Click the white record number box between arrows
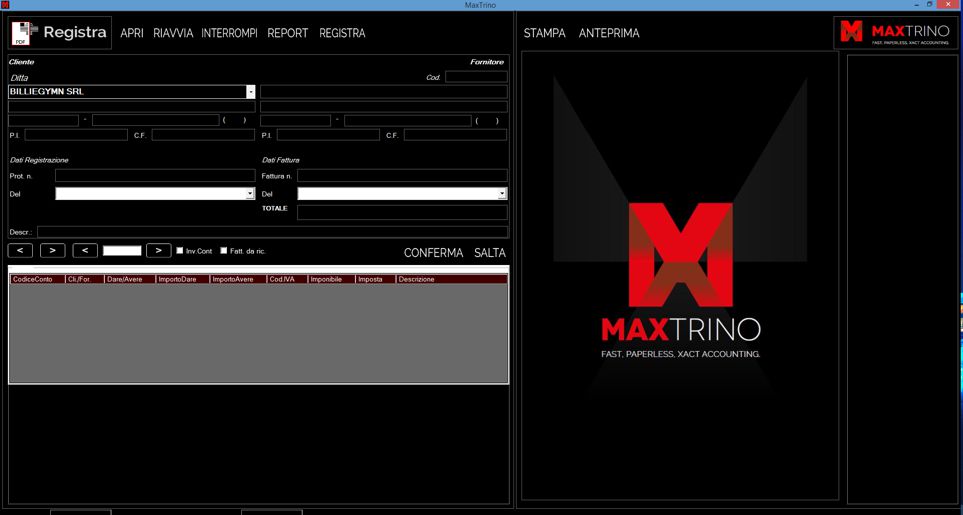Viewport: 963px width, 515px height. point(122,250)
